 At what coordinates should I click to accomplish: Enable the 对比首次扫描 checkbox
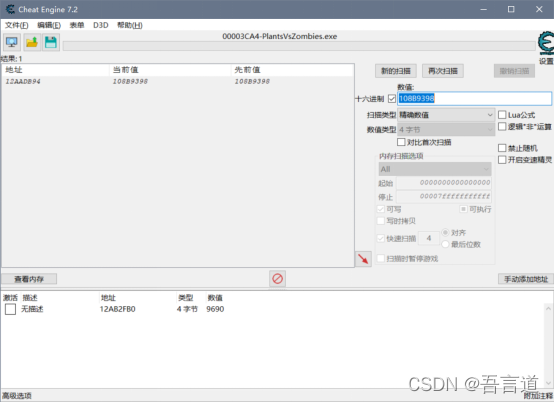point(401,142)
